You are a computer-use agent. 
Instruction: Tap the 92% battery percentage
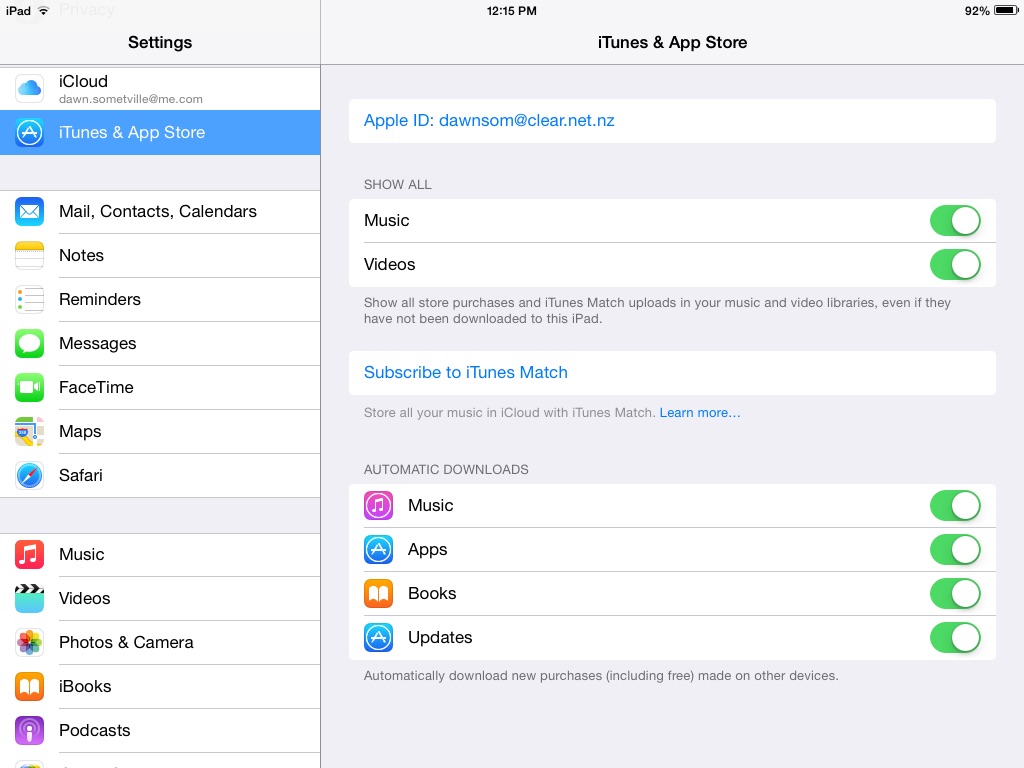tap(976, 11)
